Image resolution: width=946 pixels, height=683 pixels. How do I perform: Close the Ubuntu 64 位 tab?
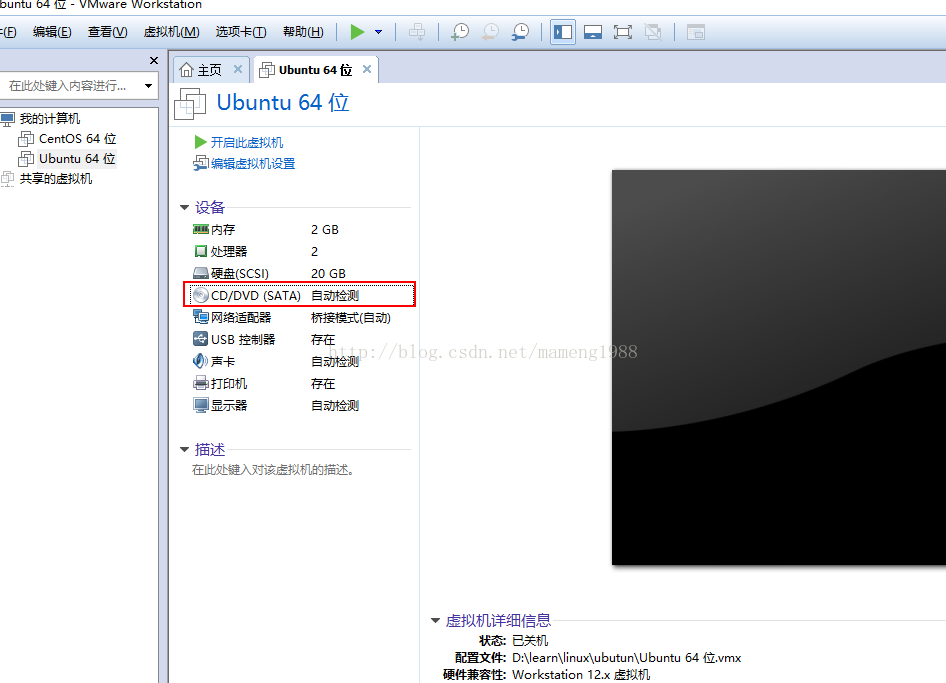click(x=366, y=69)
